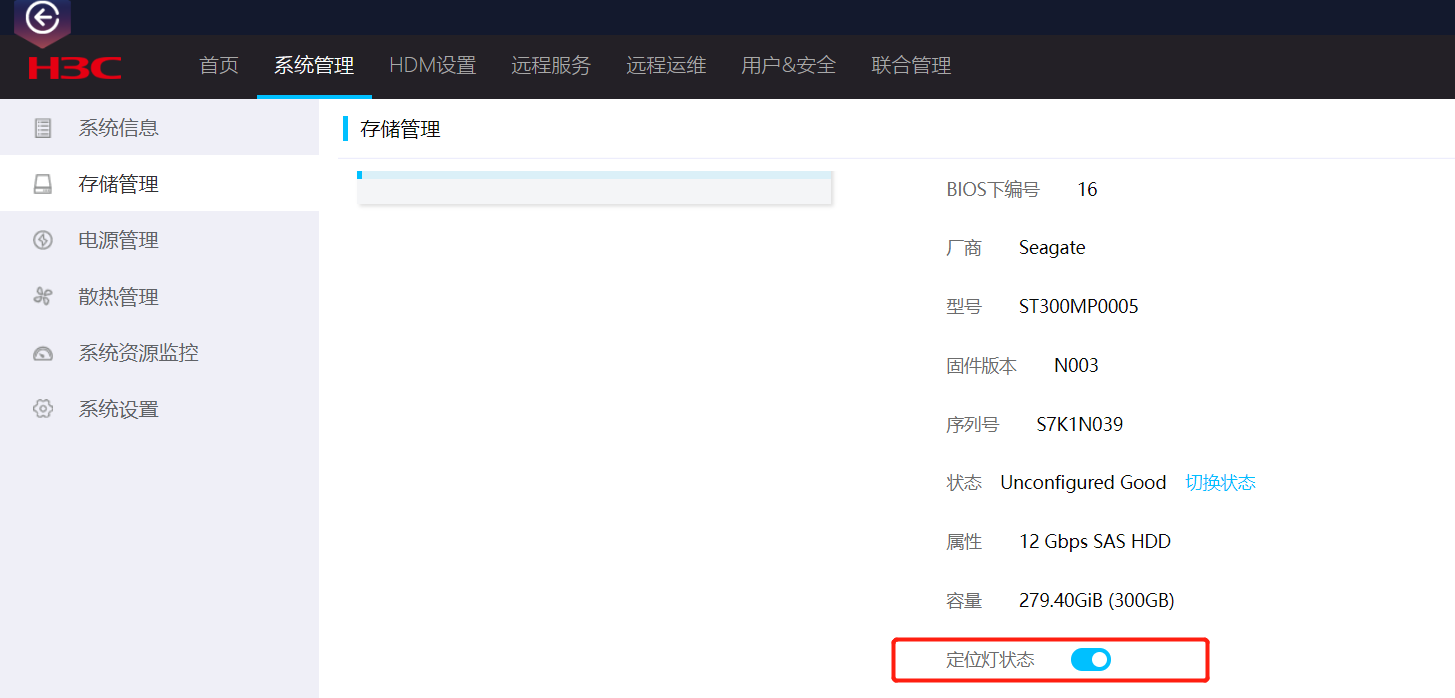Click the 属性 label
The width and height of the screenshot is (1455, 698).
[x=964, y=542]
